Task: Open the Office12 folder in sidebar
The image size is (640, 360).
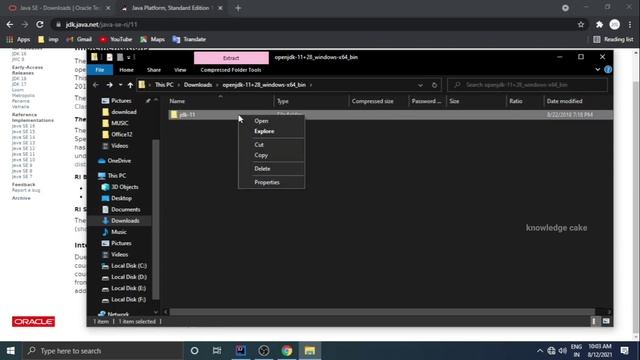Action: coord(122,134)
